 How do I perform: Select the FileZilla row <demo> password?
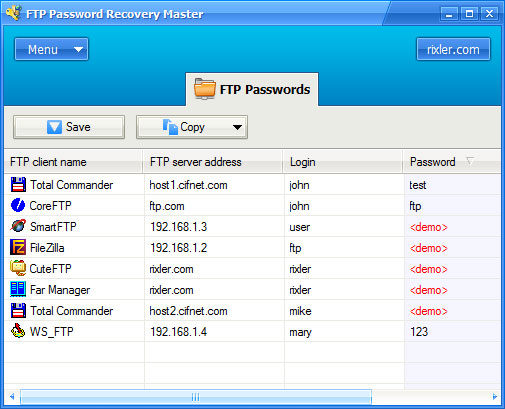click(x=429, y=248)
